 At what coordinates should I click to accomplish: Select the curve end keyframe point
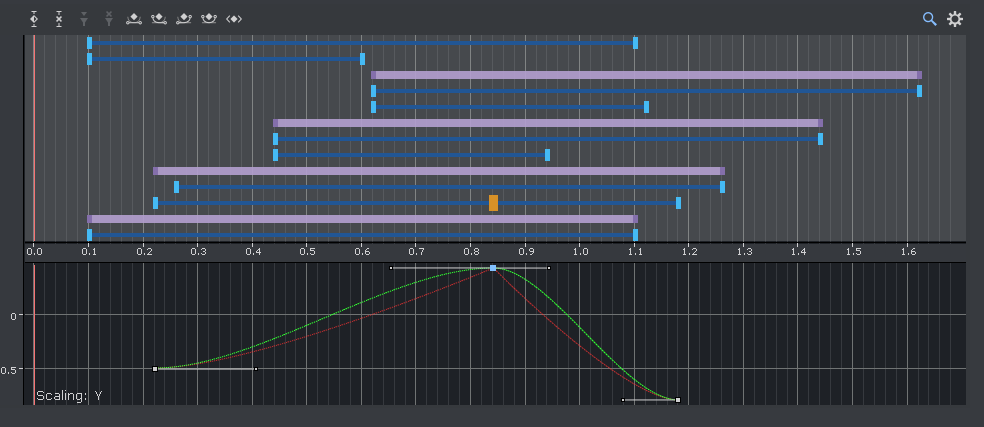pyautogui.click(x=678, y=400)
